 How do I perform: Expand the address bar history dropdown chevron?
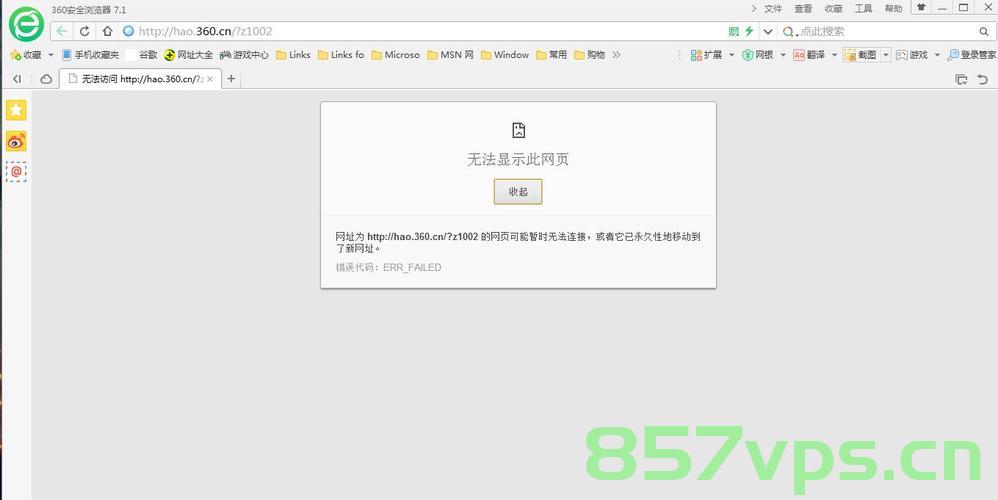(768, 32)
